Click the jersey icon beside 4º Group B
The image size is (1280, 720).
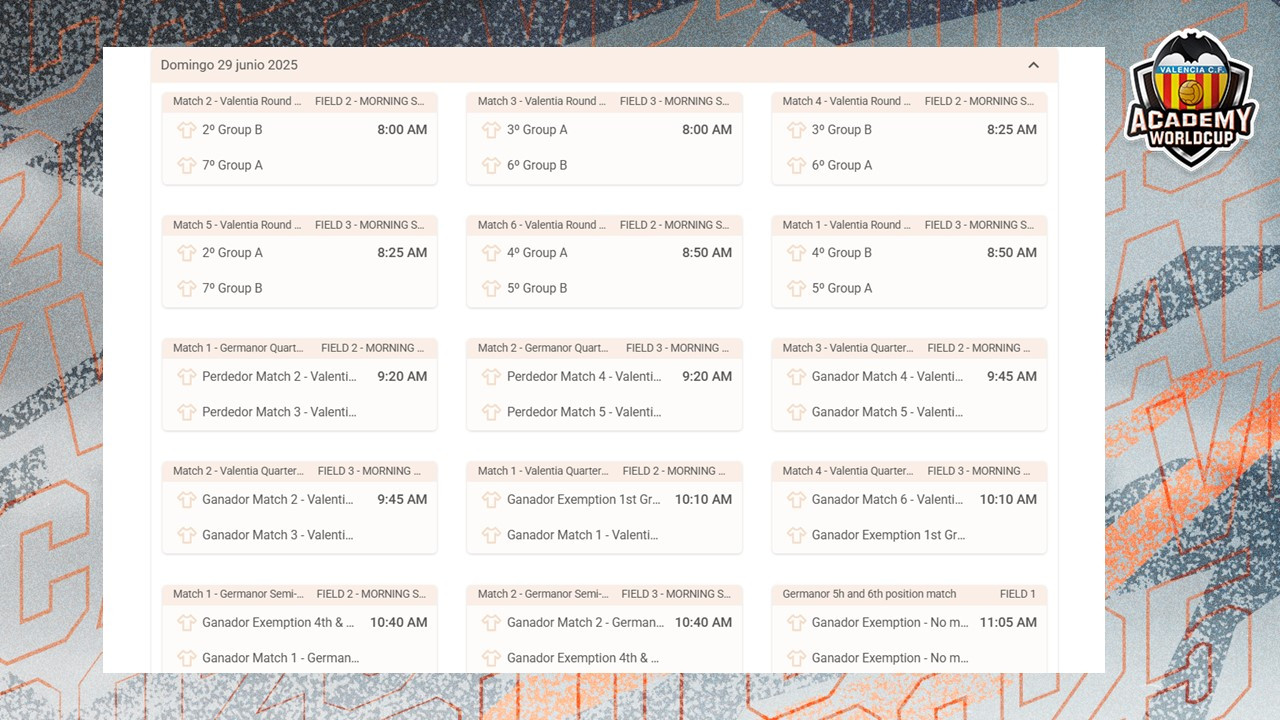pyautogui.click(x=796, y=253)
